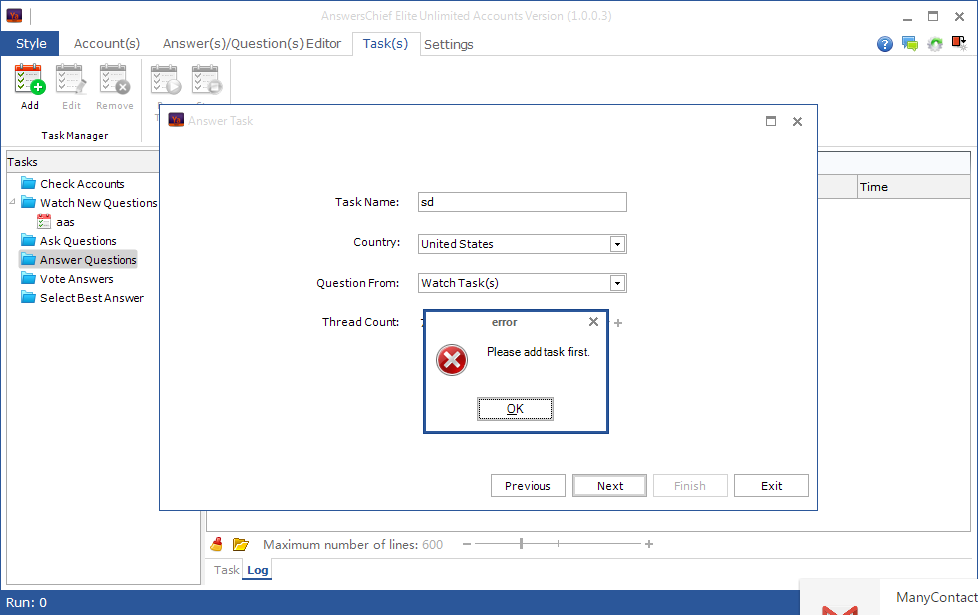The width and height of the screenshot is (978, 615).
Task: Open the Country dropdown
Action: pyautogui.click(x=617, y=244)
